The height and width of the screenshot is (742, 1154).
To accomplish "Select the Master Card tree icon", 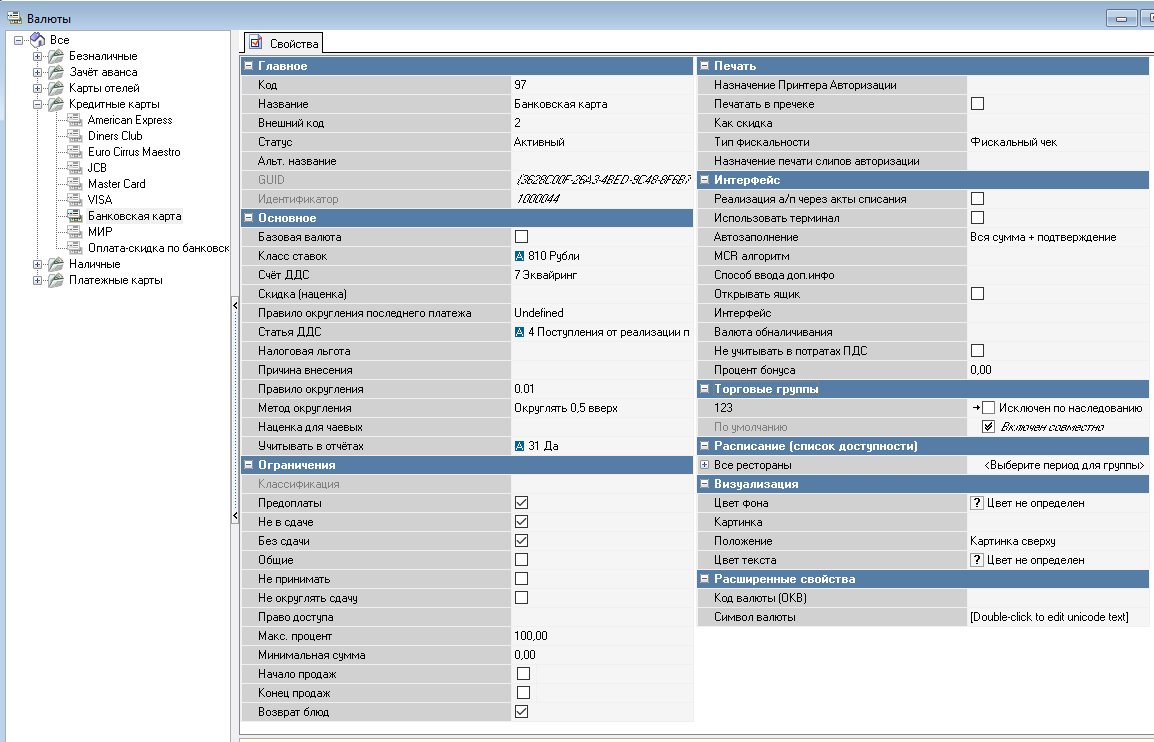I will point(74,184).
